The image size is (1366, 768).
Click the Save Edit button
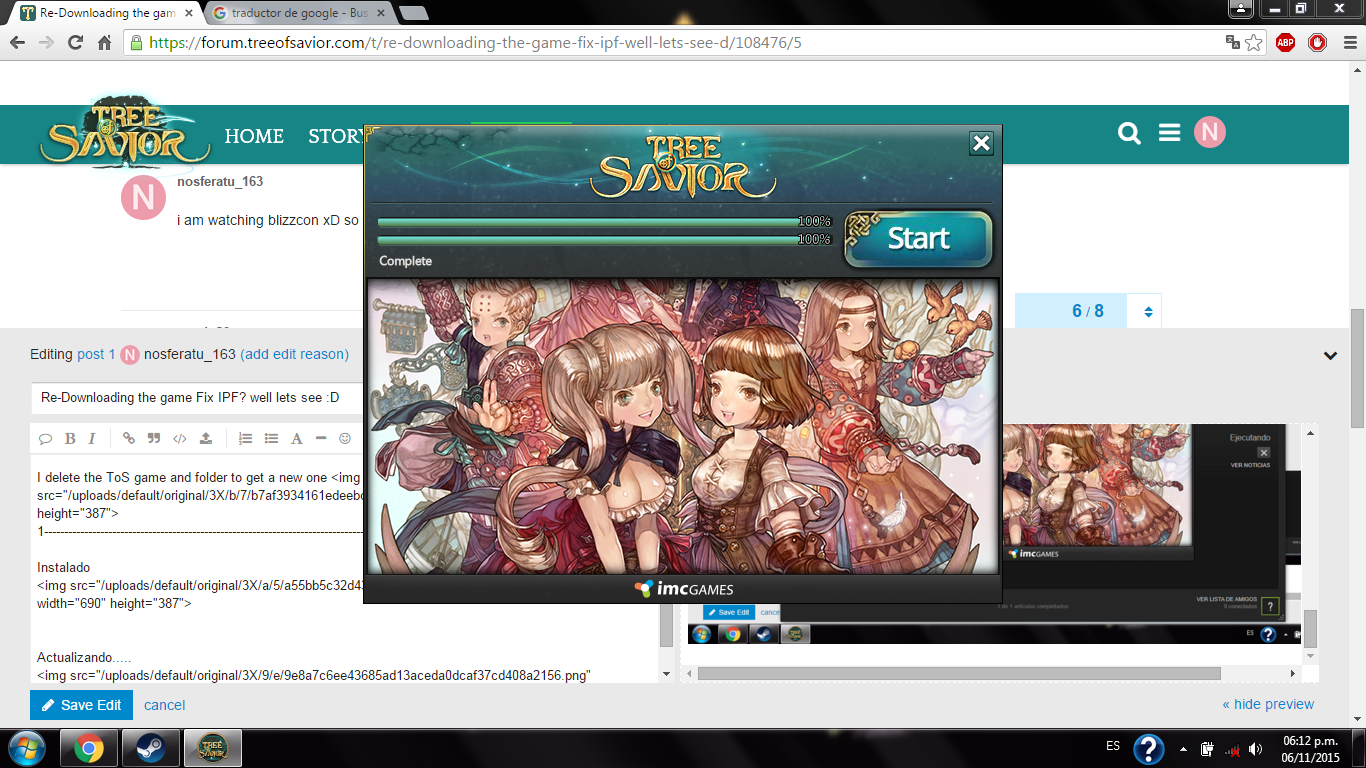click(x=81, y=705)
